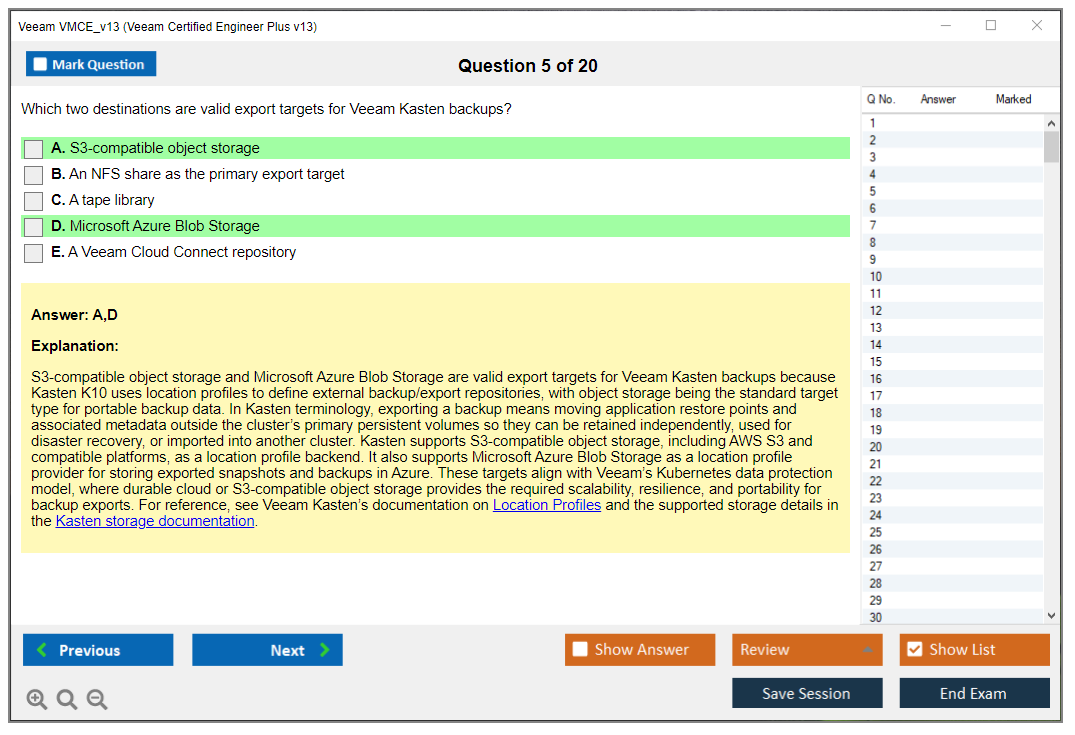Select question 5 in the list

point(953,191)
